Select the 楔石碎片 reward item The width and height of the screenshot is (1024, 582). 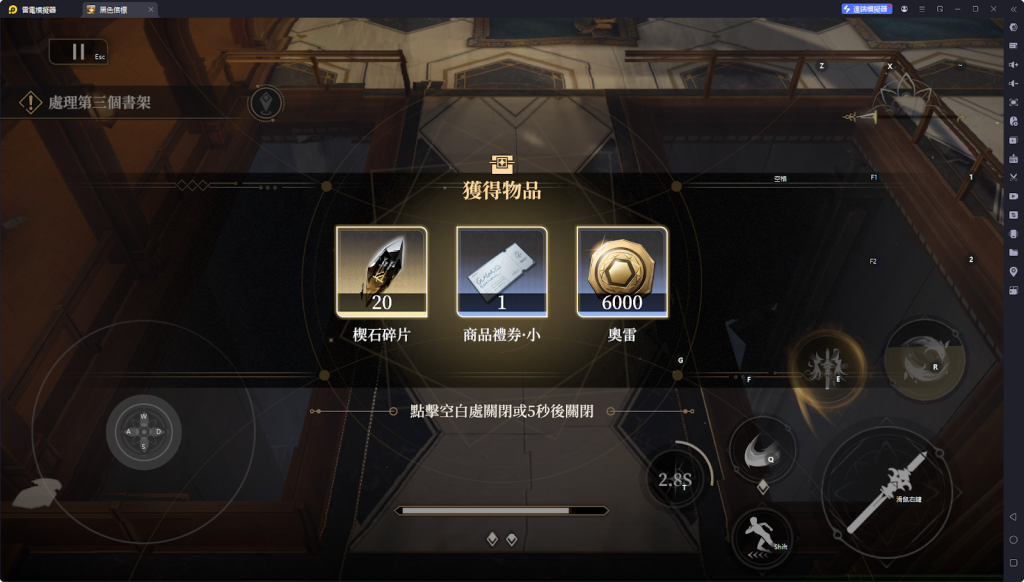(x=381, y=272)
